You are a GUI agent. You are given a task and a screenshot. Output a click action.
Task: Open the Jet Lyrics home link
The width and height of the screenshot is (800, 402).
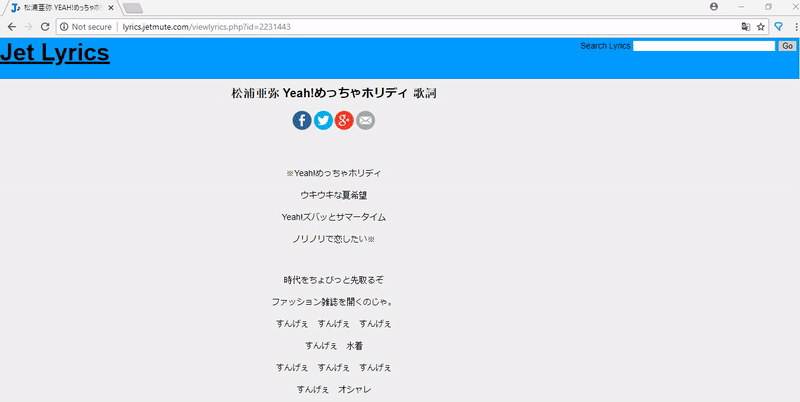pos(55,54)
